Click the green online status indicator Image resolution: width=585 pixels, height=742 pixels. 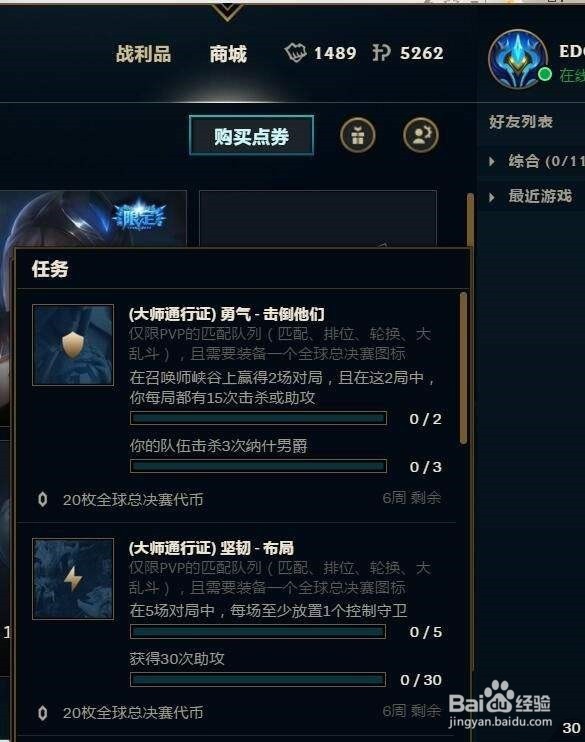pyautogui.click(x=545, y=75)
